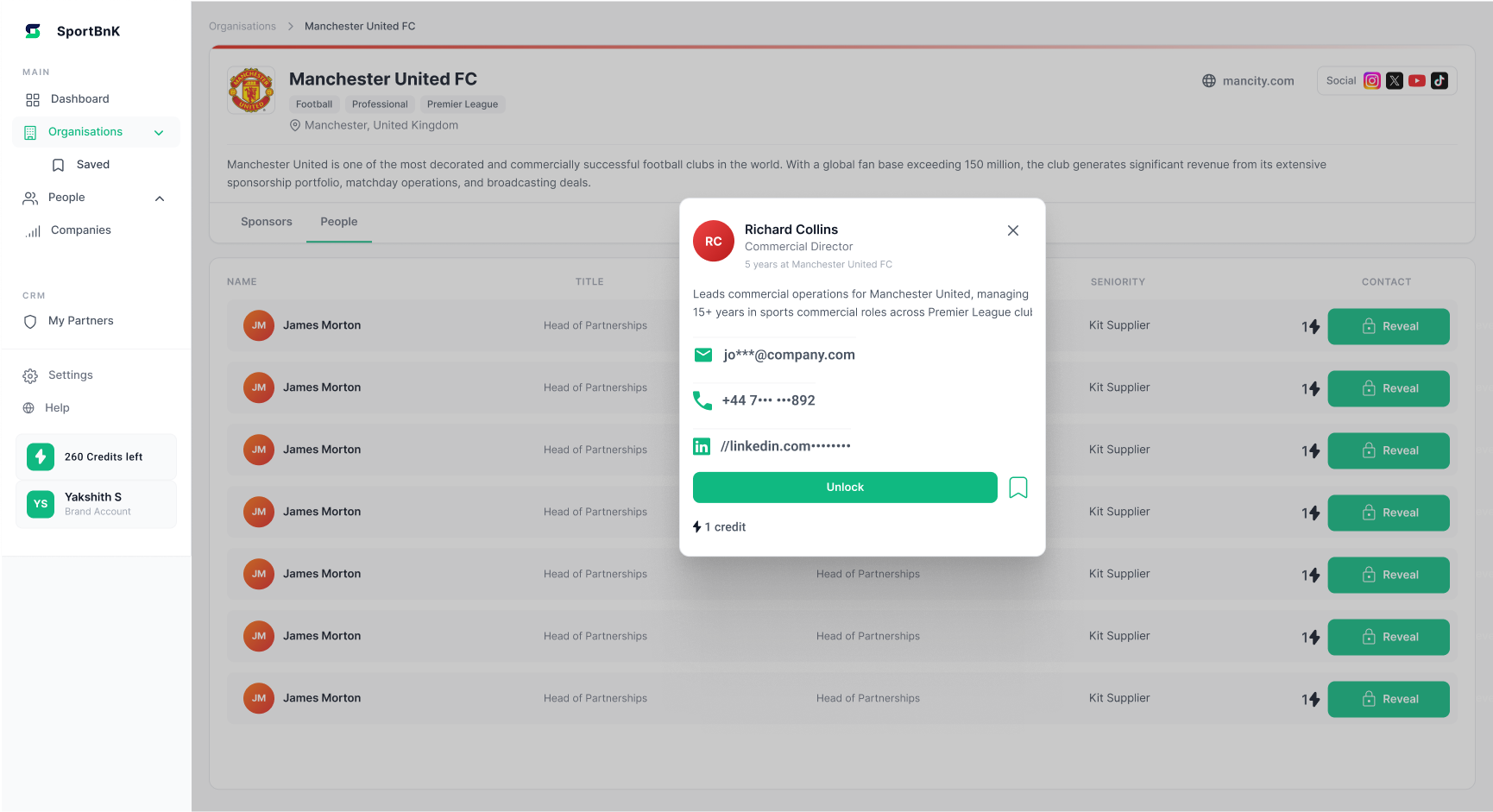
Task: Expand the People sidebar section
Action: [159, 198]
